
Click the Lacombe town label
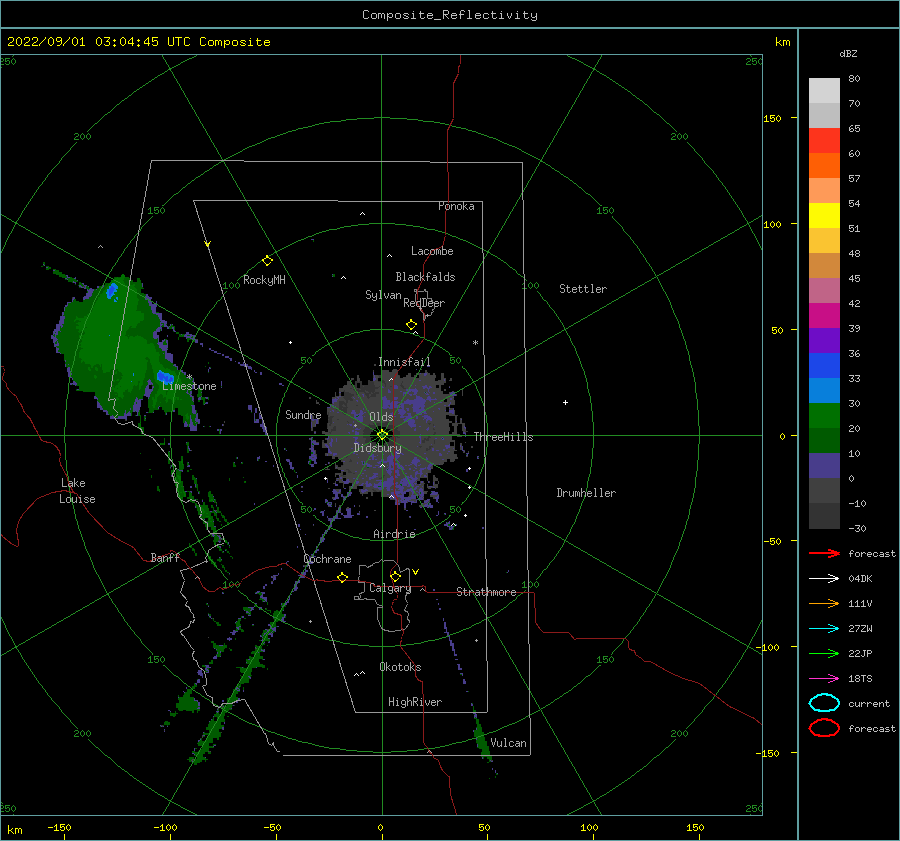[x=432, y=251]
